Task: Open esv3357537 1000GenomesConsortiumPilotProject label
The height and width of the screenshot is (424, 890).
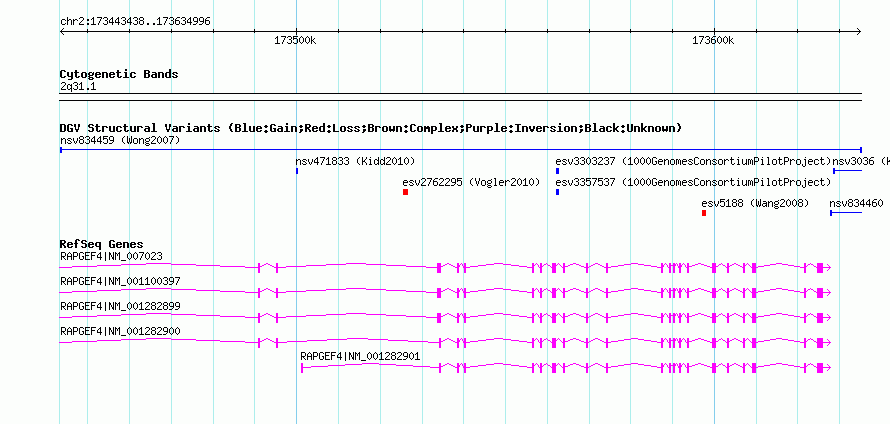Action: pos(693,183)
